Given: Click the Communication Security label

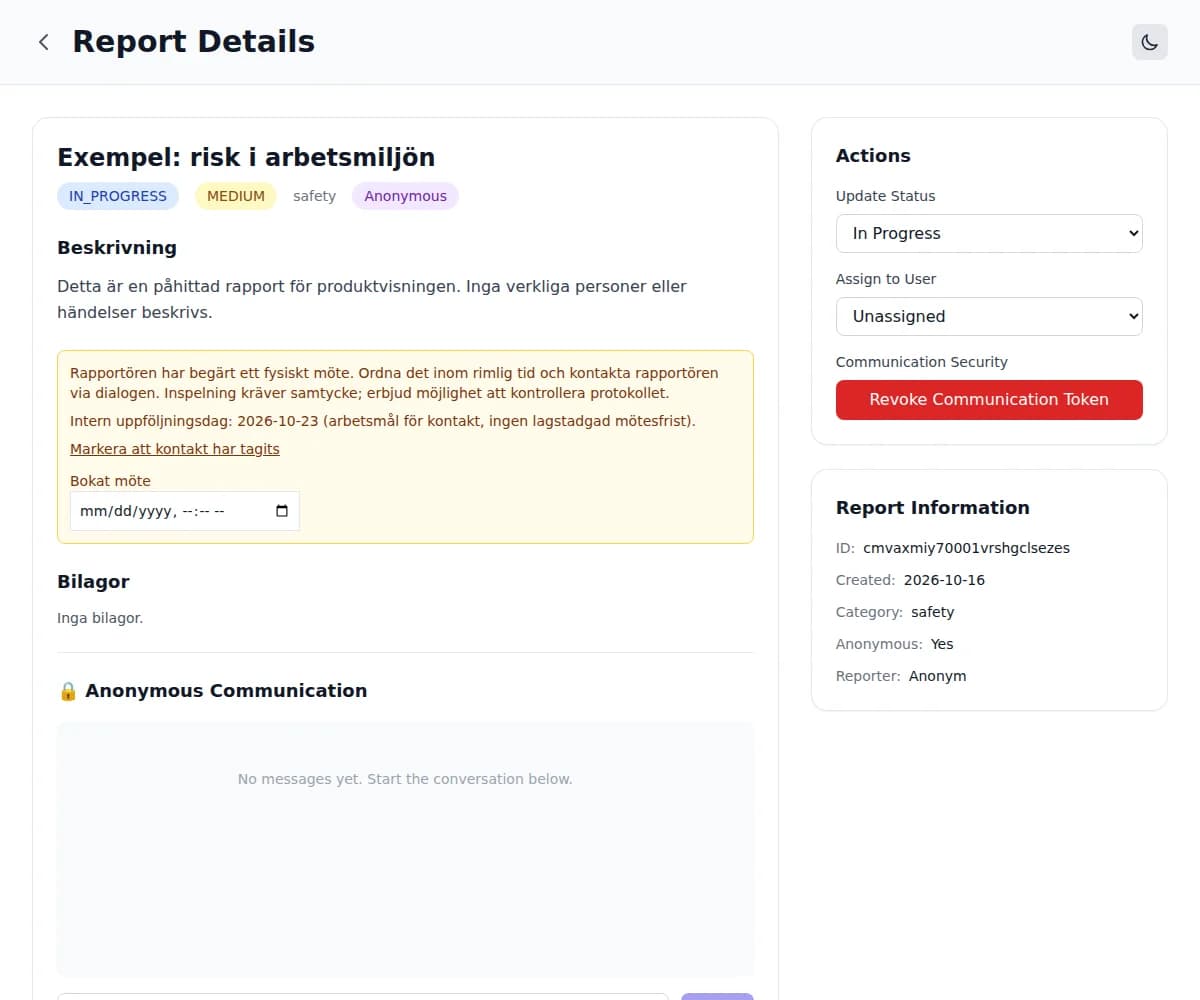Looking at the screenshot, I should click(x=922, y=362).
